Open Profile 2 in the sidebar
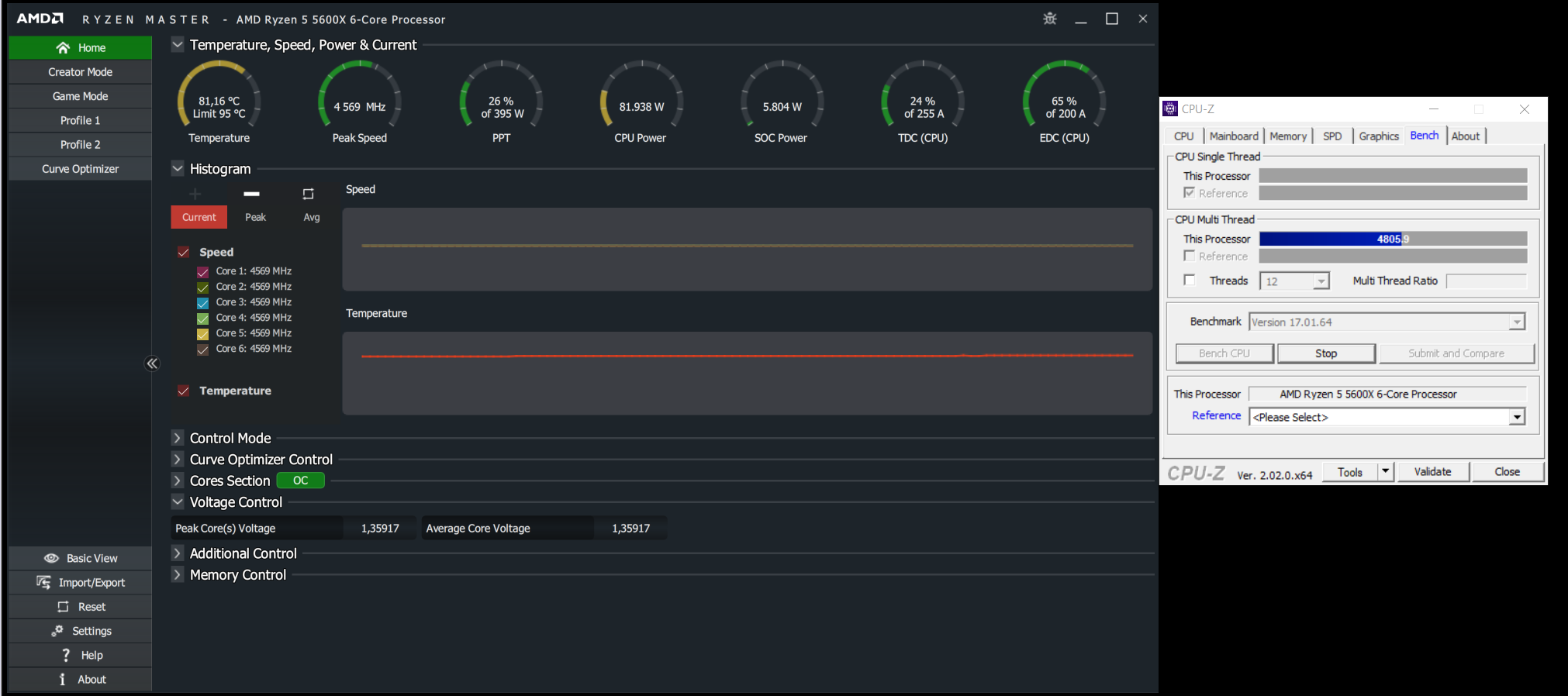This screenshot has width=1568, height=696. [x=81, y=144]
